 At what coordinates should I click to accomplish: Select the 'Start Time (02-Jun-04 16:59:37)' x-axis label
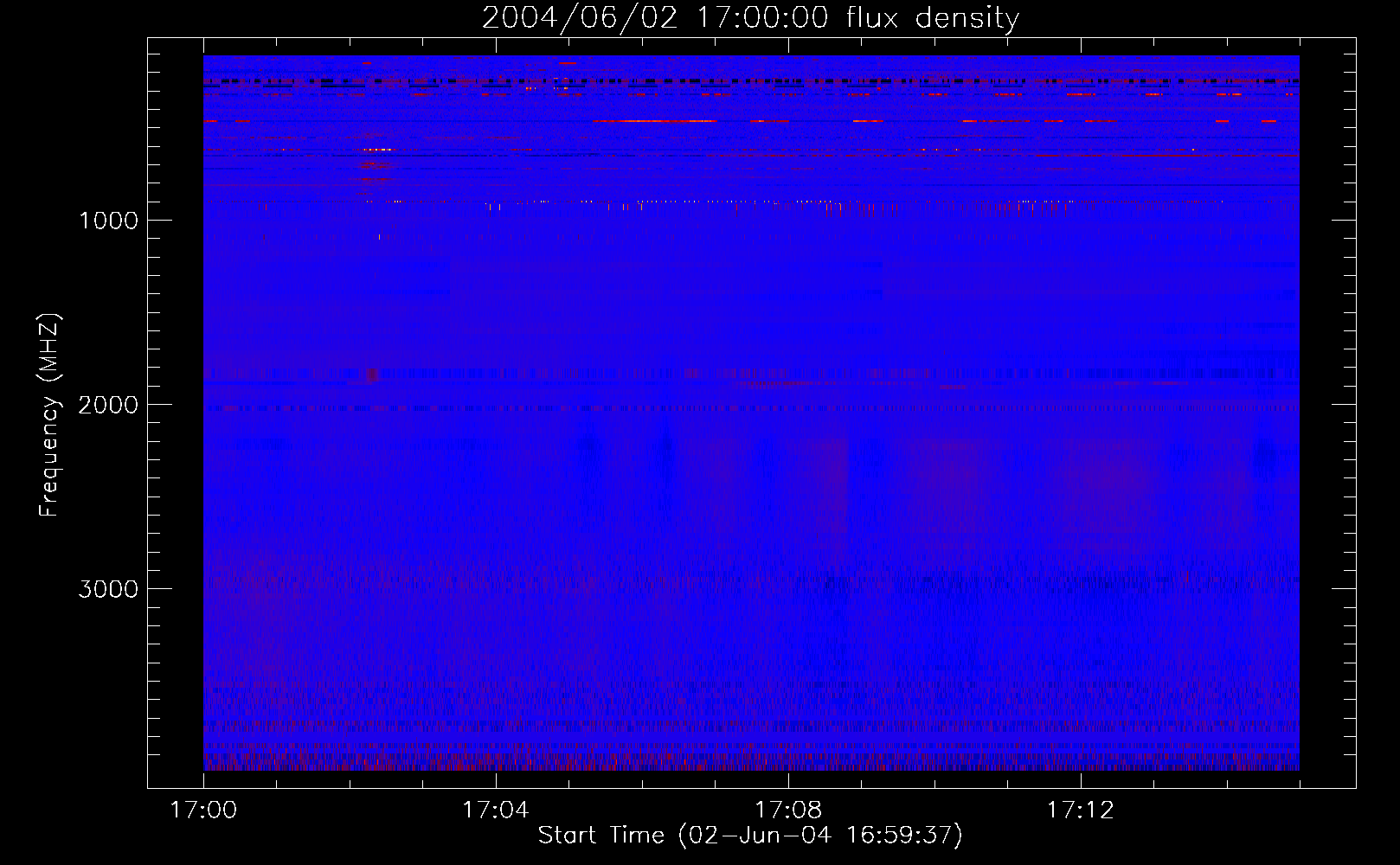(750, 836)
